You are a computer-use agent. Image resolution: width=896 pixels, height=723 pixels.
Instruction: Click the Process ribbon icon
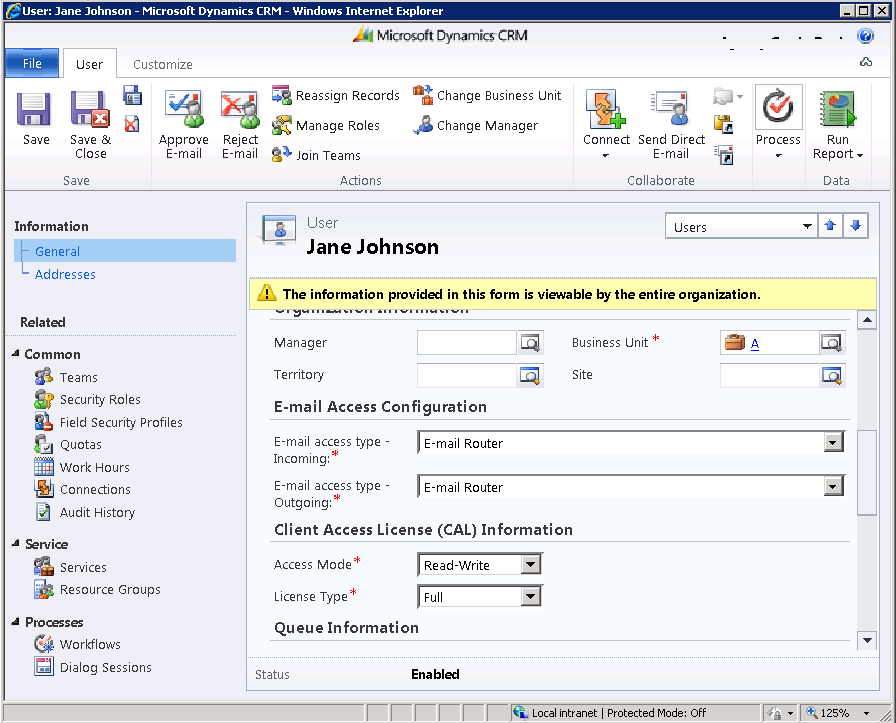[778, 107]
